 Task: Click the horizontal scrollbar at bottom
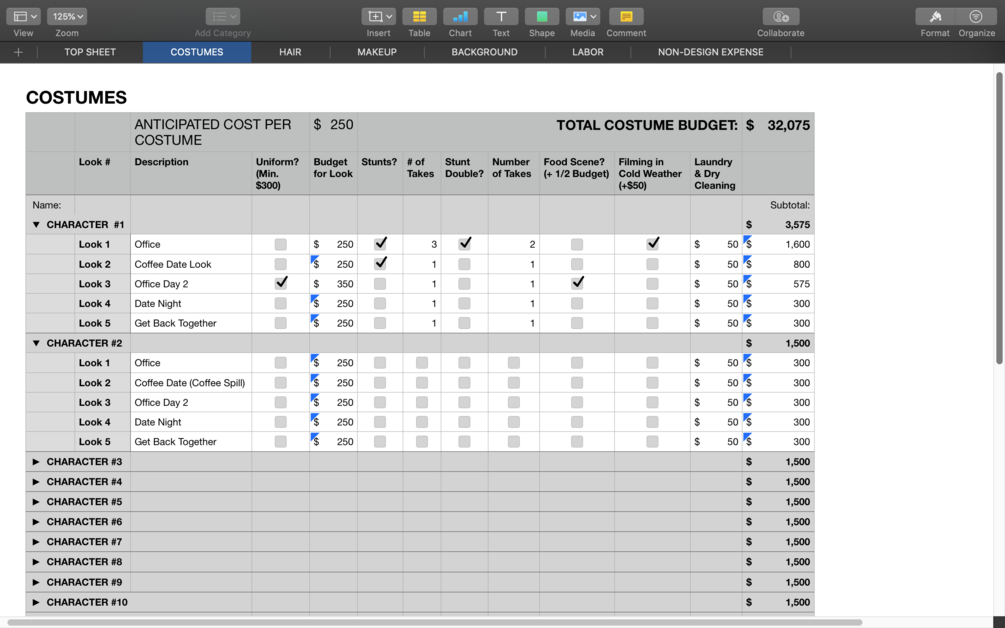coord(436,622)
